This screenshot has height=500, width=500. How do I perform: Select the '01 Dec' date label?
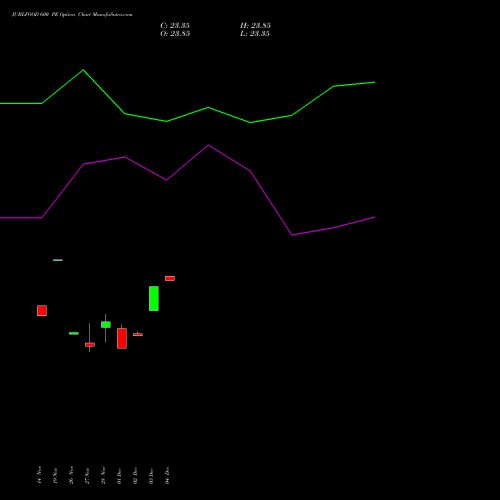tap(119, 475)
